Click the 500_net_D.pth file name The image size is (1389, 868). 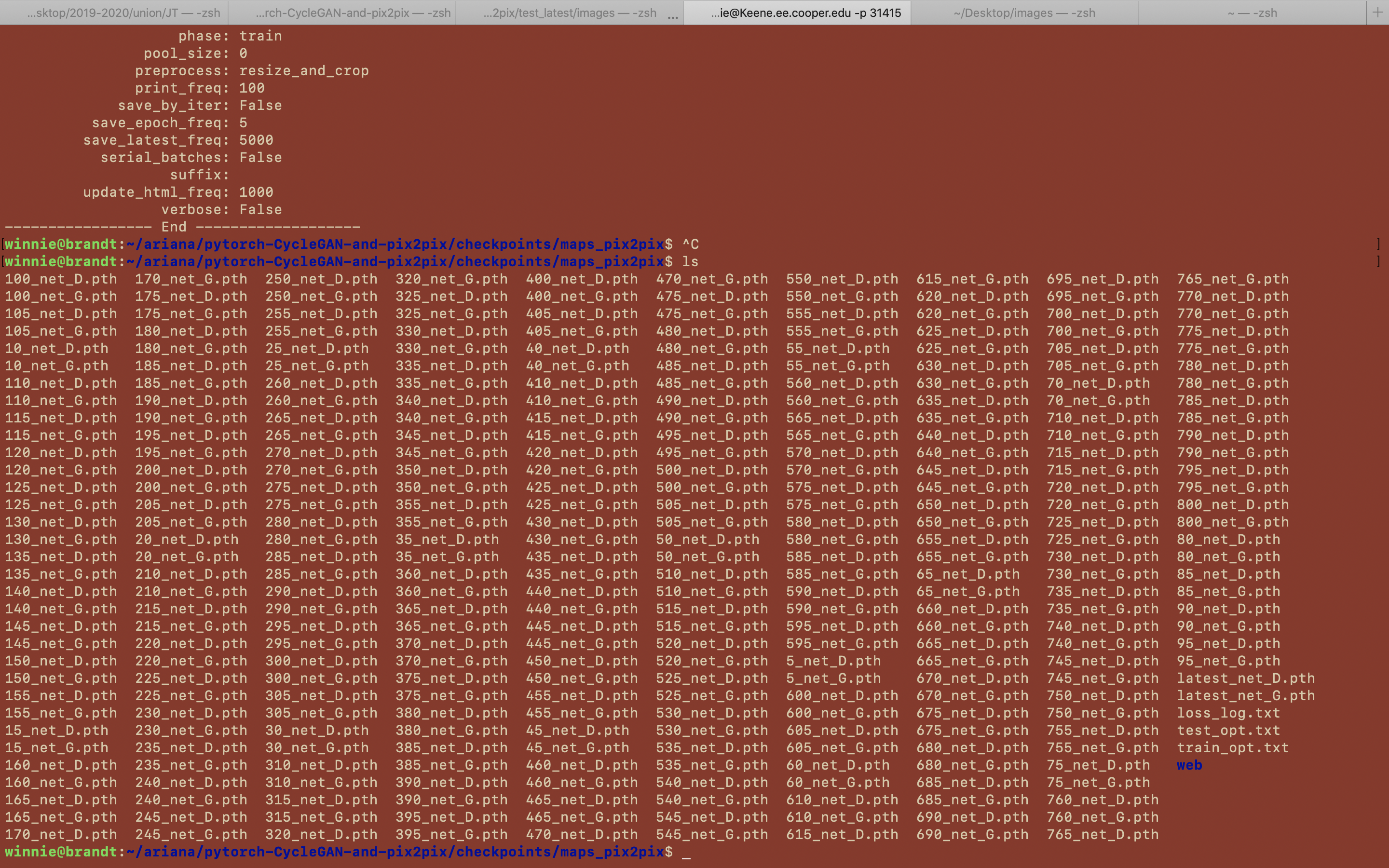[712, 470]
